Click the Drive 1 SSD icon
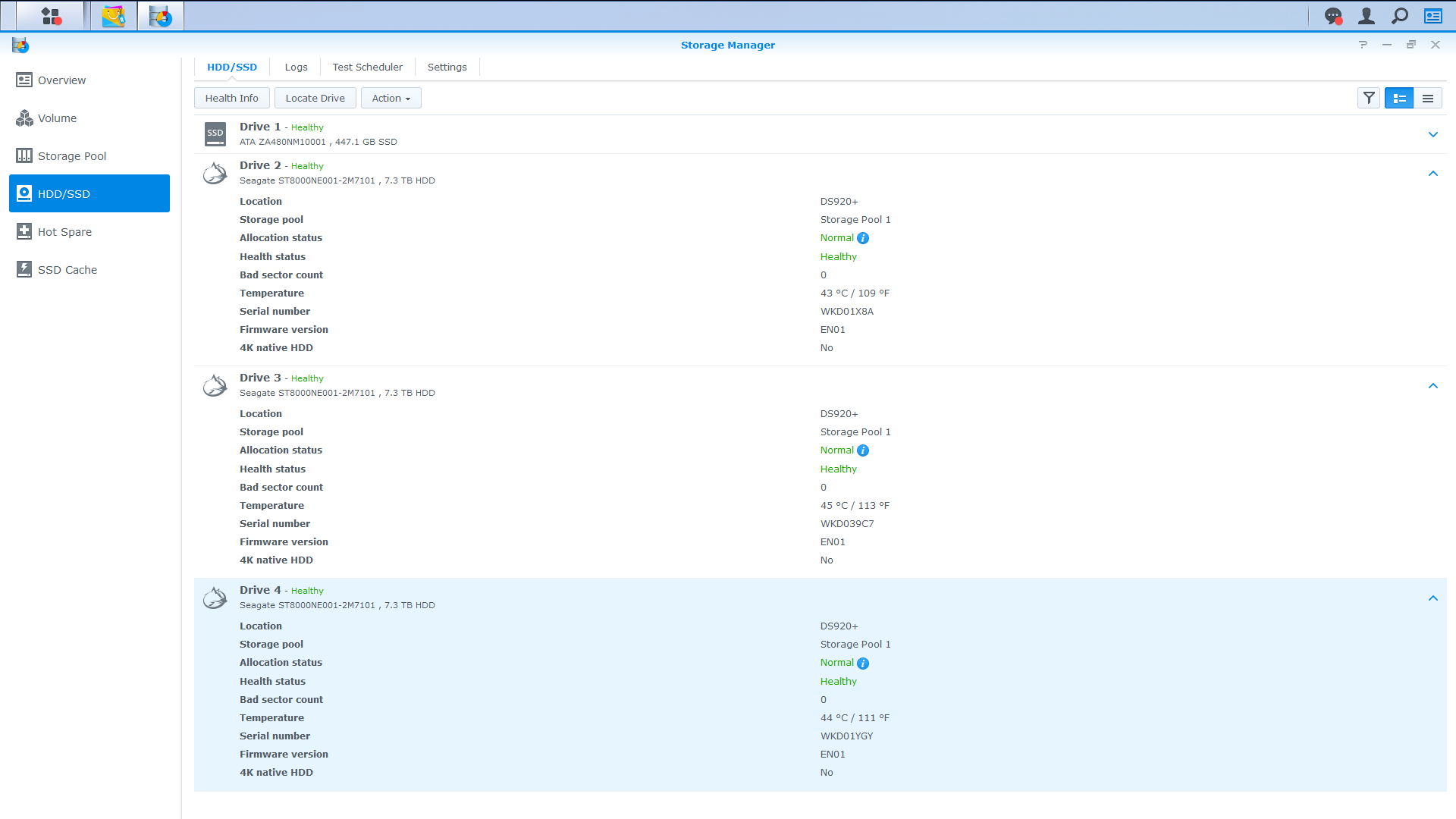 (215, 134)
